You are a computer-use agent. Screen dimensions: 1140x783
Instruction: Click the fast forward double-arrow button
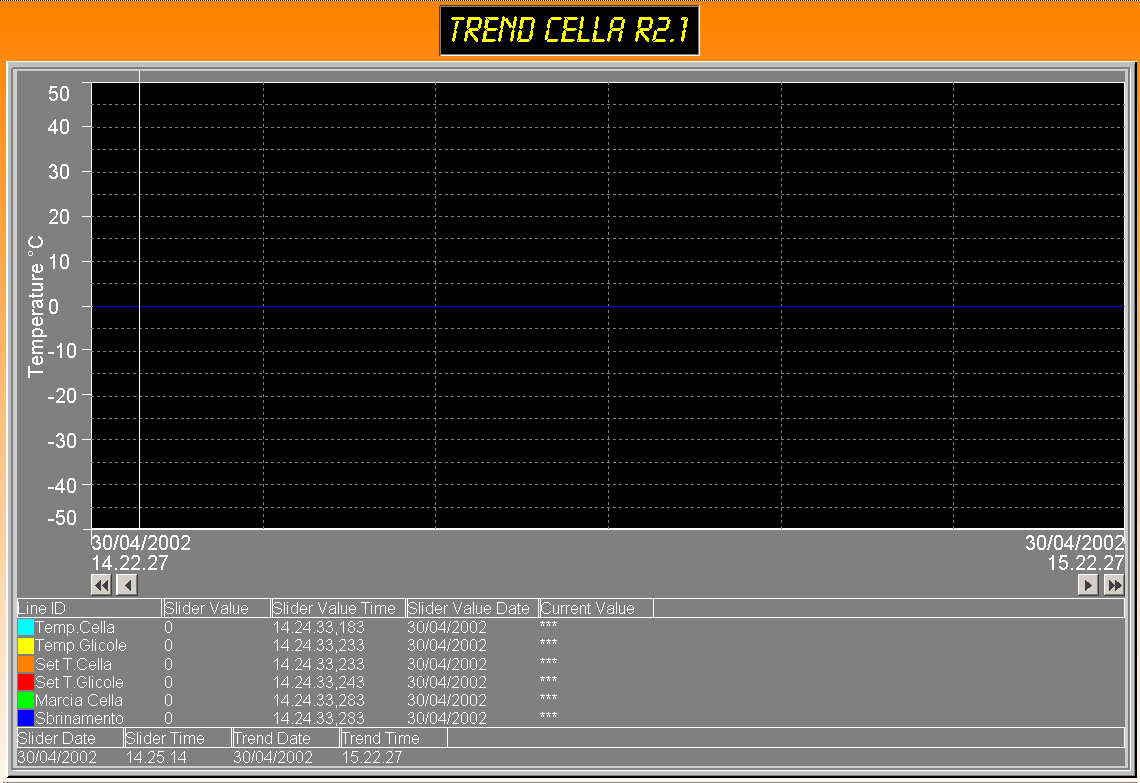tap(1114, 585)
